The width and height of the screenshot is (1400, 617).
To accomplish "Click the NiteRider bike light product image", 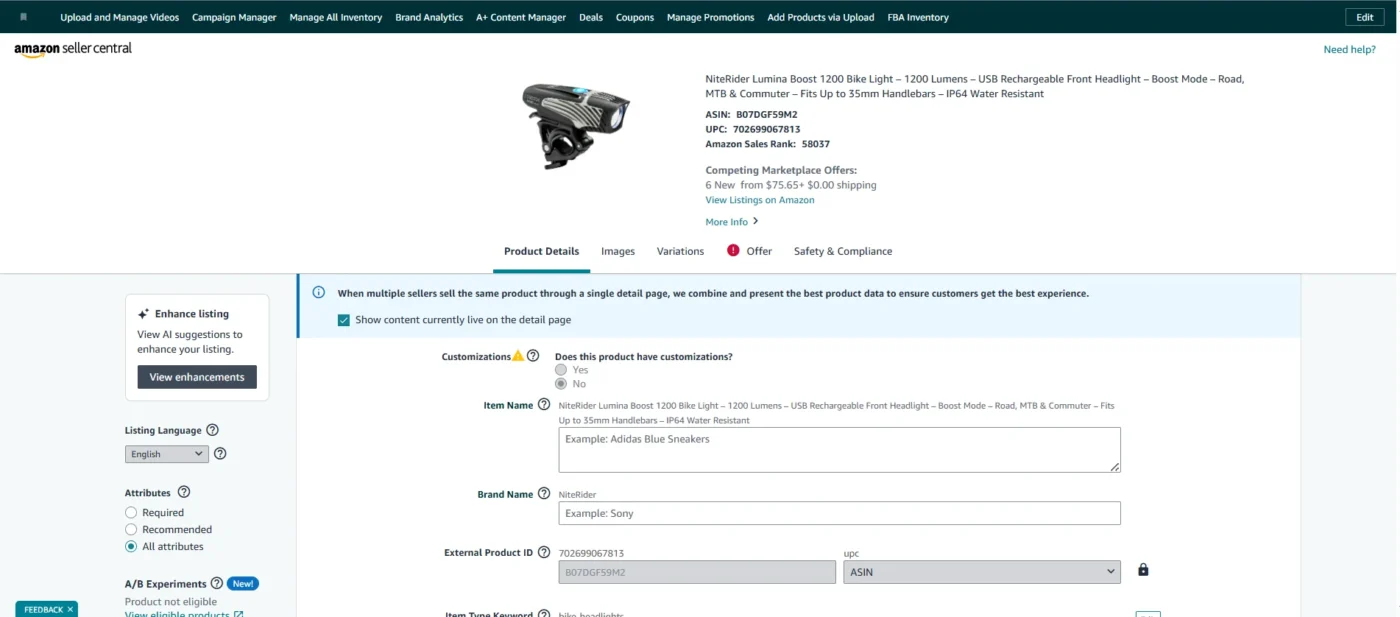I will [575, 125].
